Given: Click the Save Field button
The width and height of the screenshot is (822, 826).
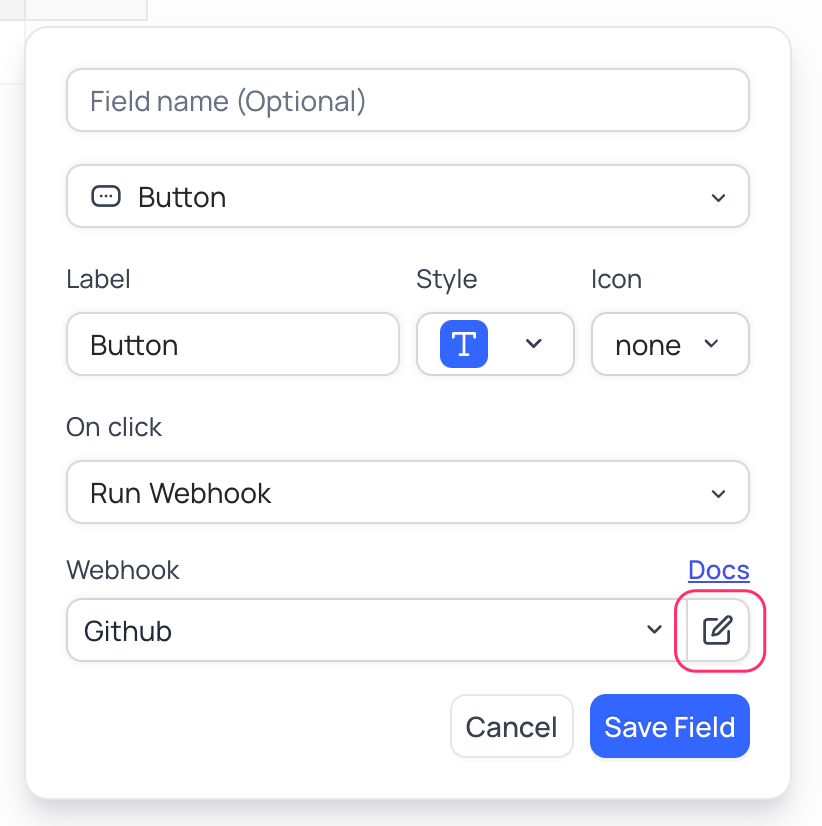Looking at the screenshot, I should point(669,727).
